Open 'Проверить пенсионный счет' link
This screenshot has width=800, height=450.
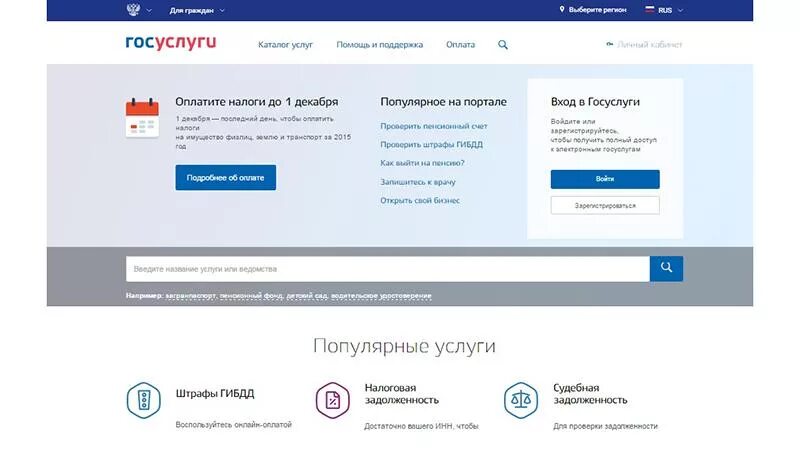434,126
